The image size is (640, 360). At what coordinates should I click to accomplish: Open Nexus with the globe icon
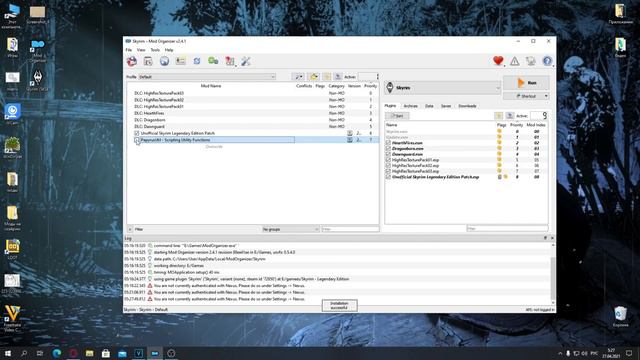coord(164,61)
